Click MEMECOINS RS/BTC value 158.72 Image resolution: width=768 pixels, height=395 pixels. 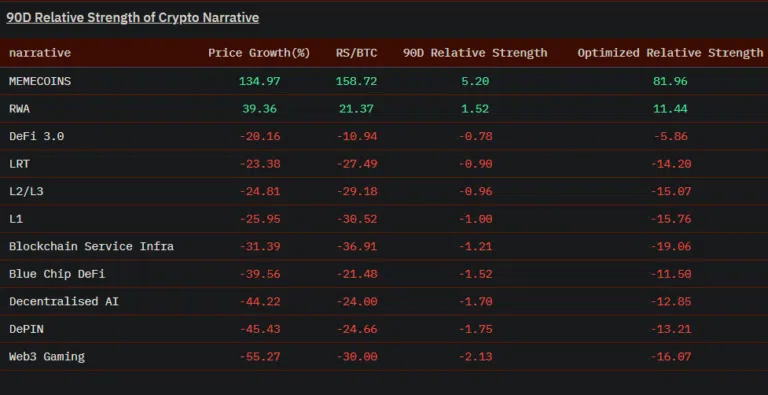tap(357, 81)
